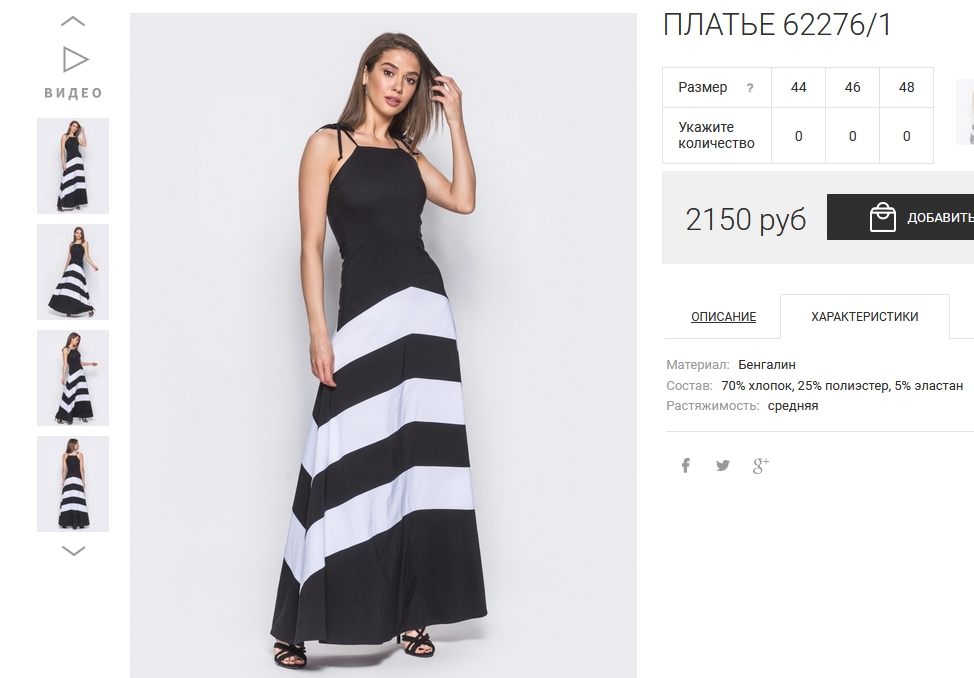Set quantity field for size 44

[x=798, y=136]
